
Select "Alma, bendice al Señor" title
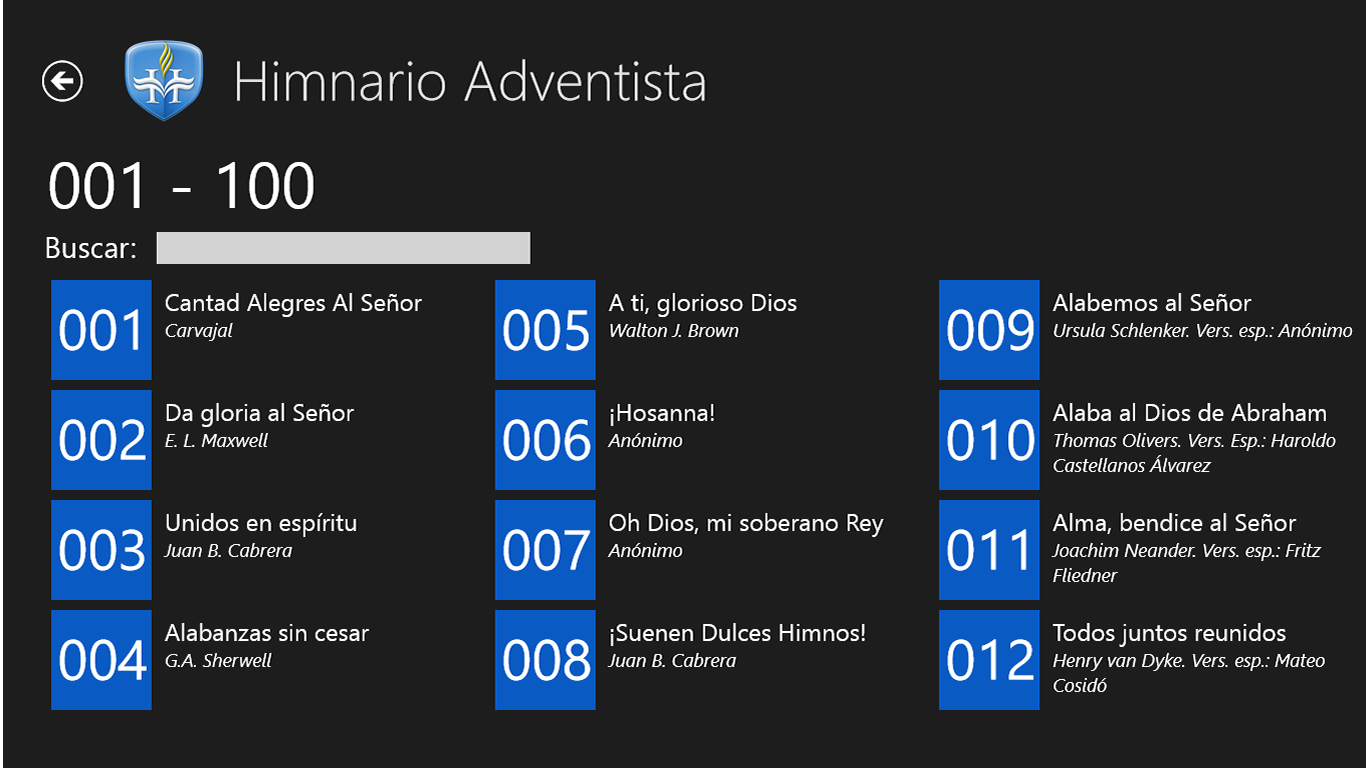click(x=1173, y=523)
